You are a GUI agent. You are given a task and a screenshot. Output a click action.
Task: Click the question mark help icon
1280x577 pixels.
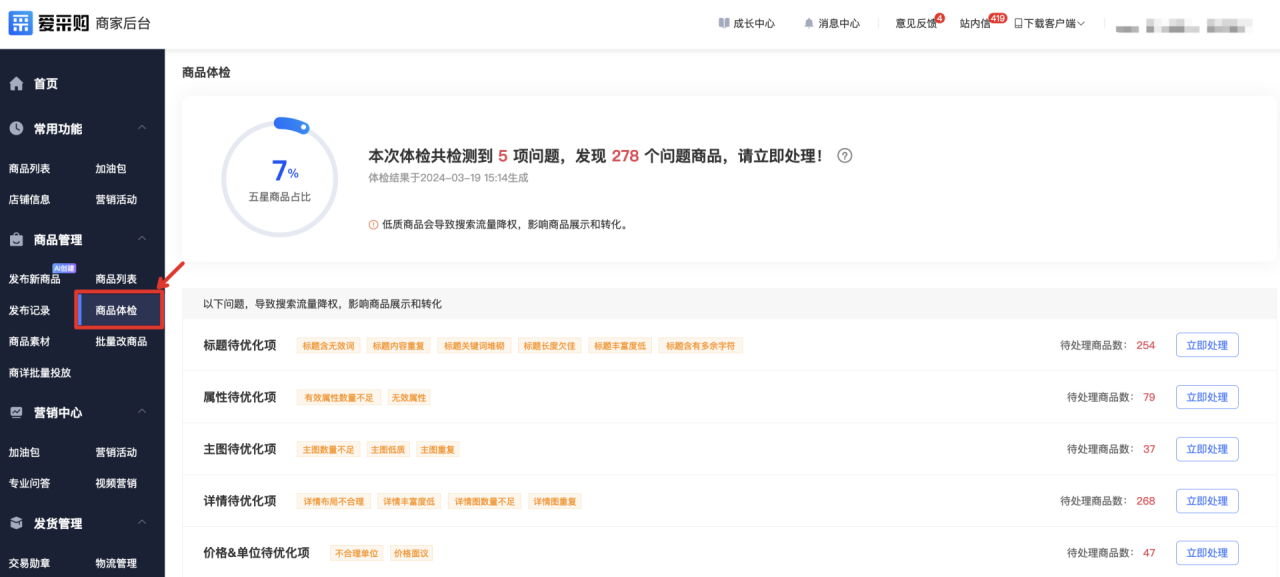tap(845, 156)
